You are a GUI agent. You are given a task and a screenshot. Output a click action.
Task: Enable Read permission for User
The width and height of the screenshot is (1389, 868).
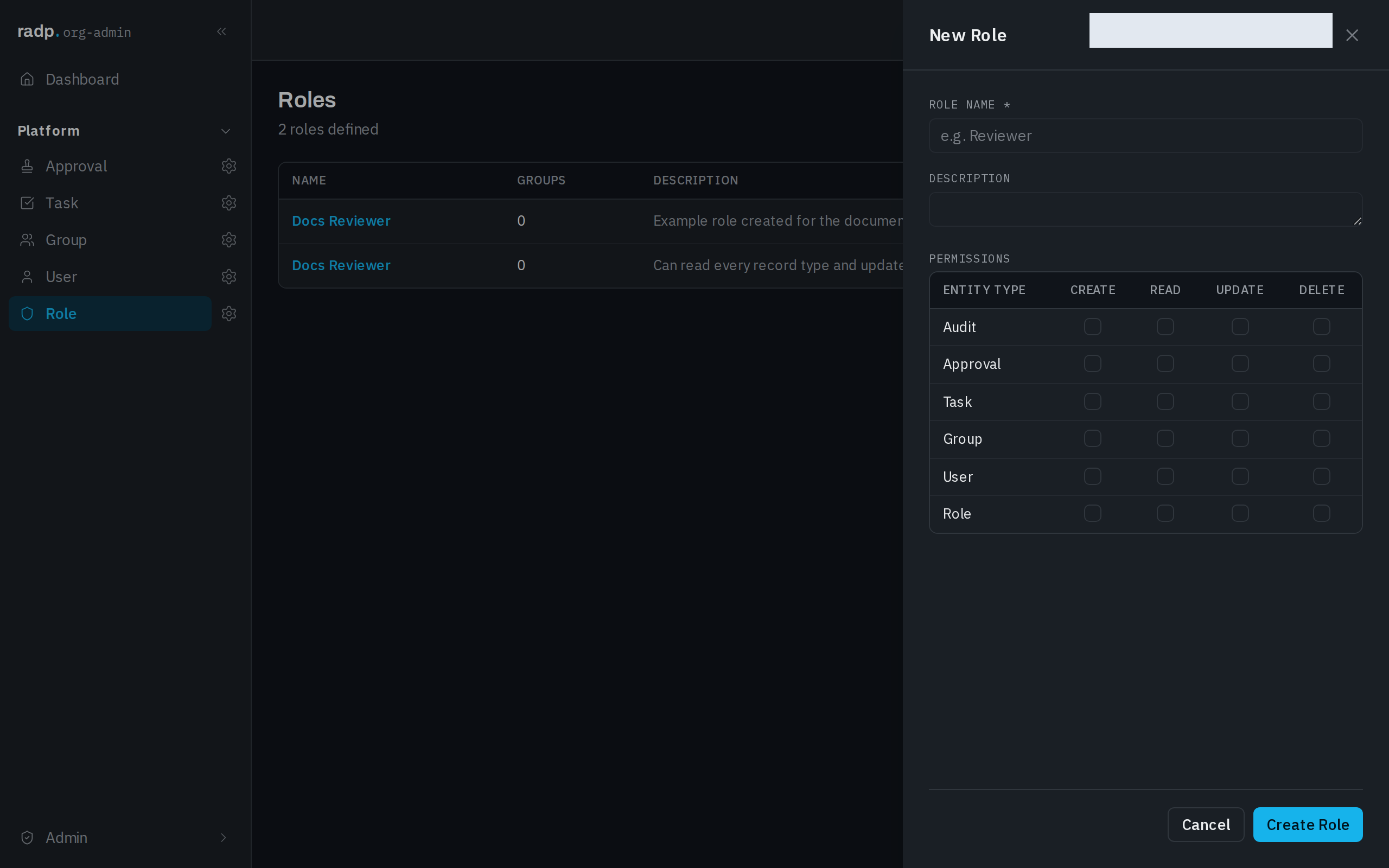pyautogui.click(x=1165, y=476)
